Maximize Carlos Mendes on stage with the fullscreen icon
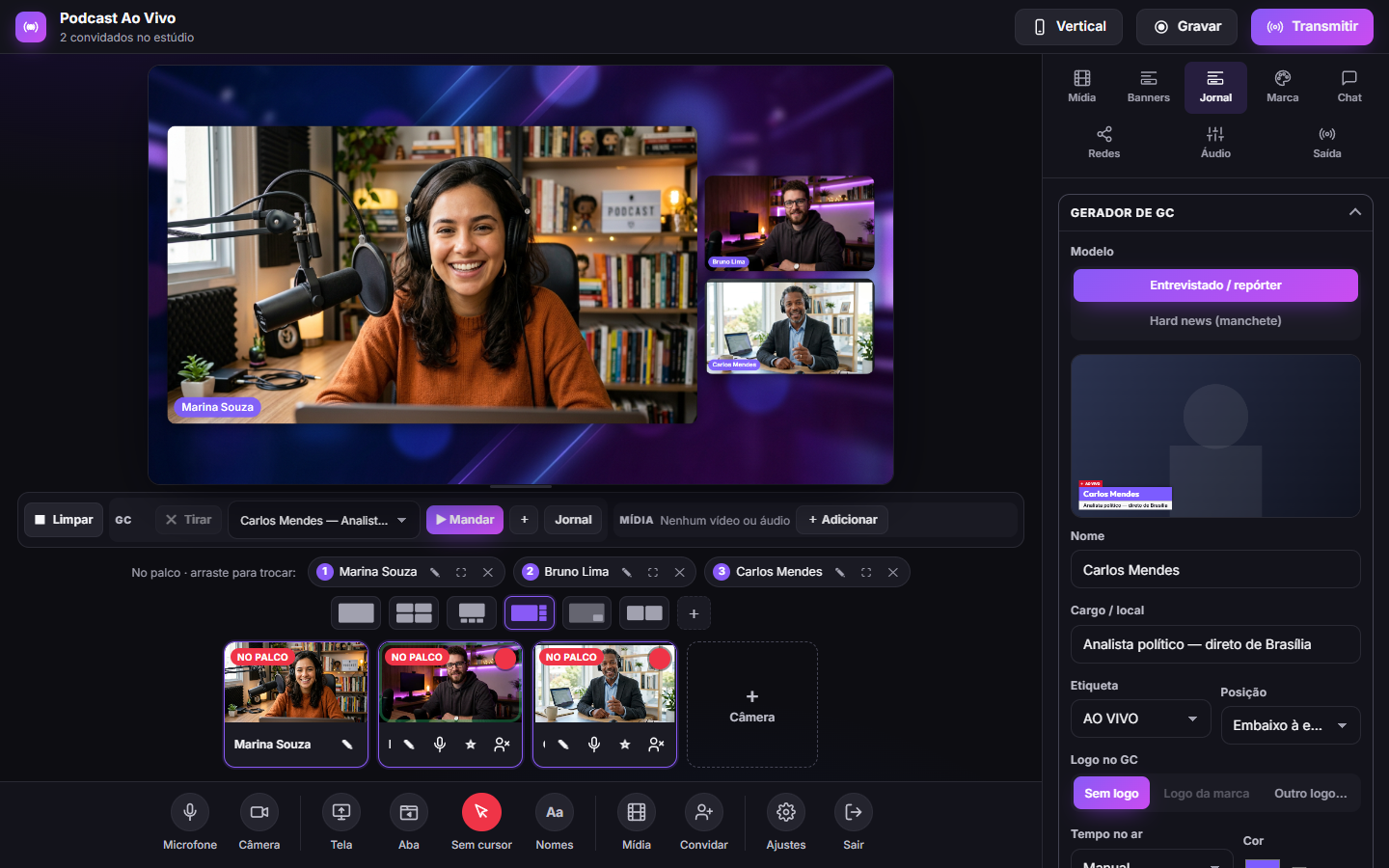Viewport: 1389px width, 868px height. point(866,572)
